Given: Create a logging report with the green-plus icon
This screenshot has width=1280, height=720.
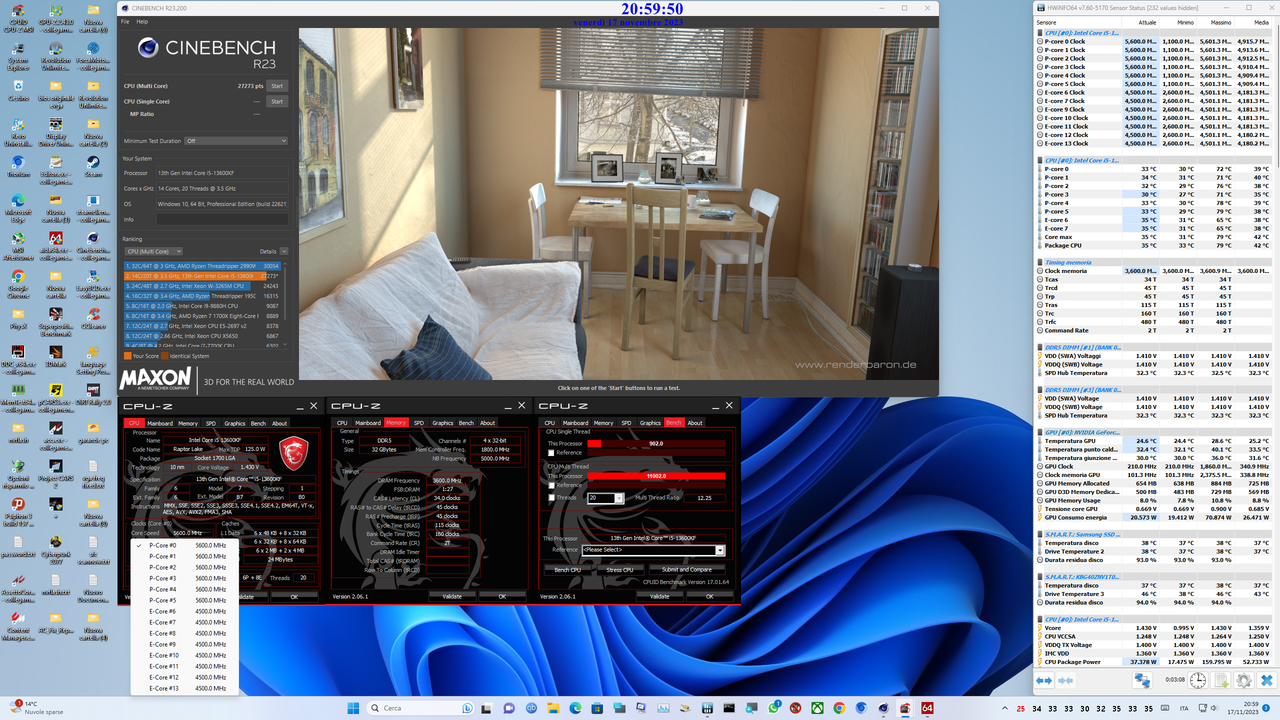Looking at the screenshot, I should coord(1222,680).
